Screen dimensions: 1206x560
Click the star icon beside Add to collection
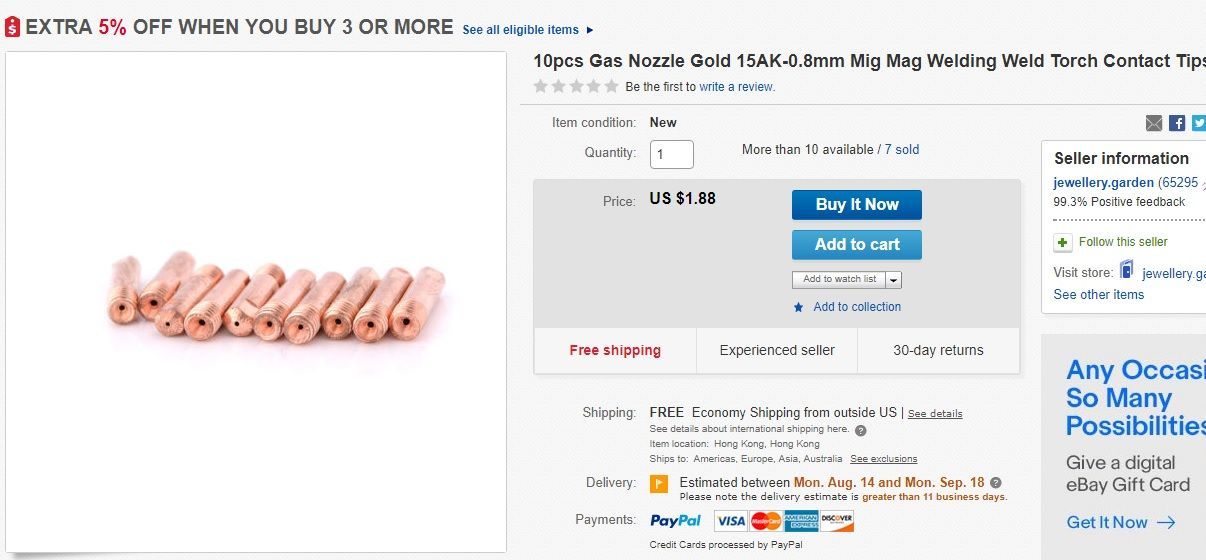pyautogui.click(x=798, y=307)
